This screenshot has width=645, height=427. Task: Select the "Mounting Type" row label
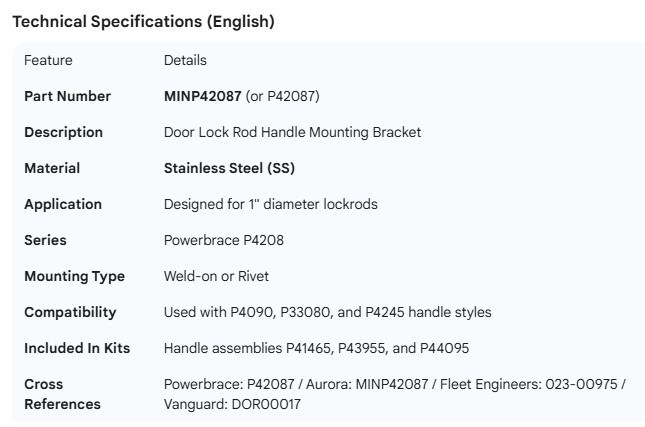point(74,276)
